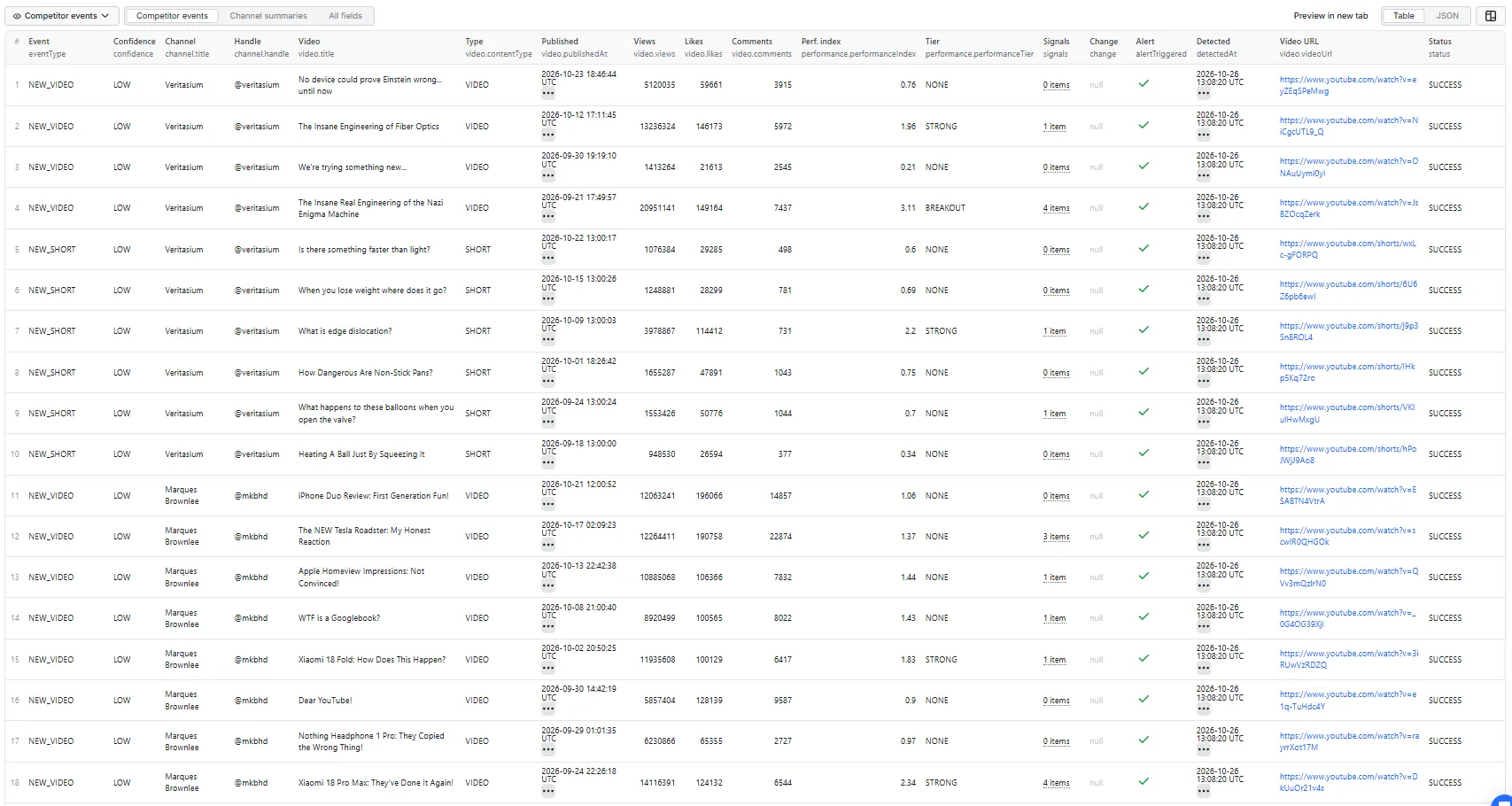Open 4 items signals for Enigma Machine row
The image size is (1512, 806).
1056,208
